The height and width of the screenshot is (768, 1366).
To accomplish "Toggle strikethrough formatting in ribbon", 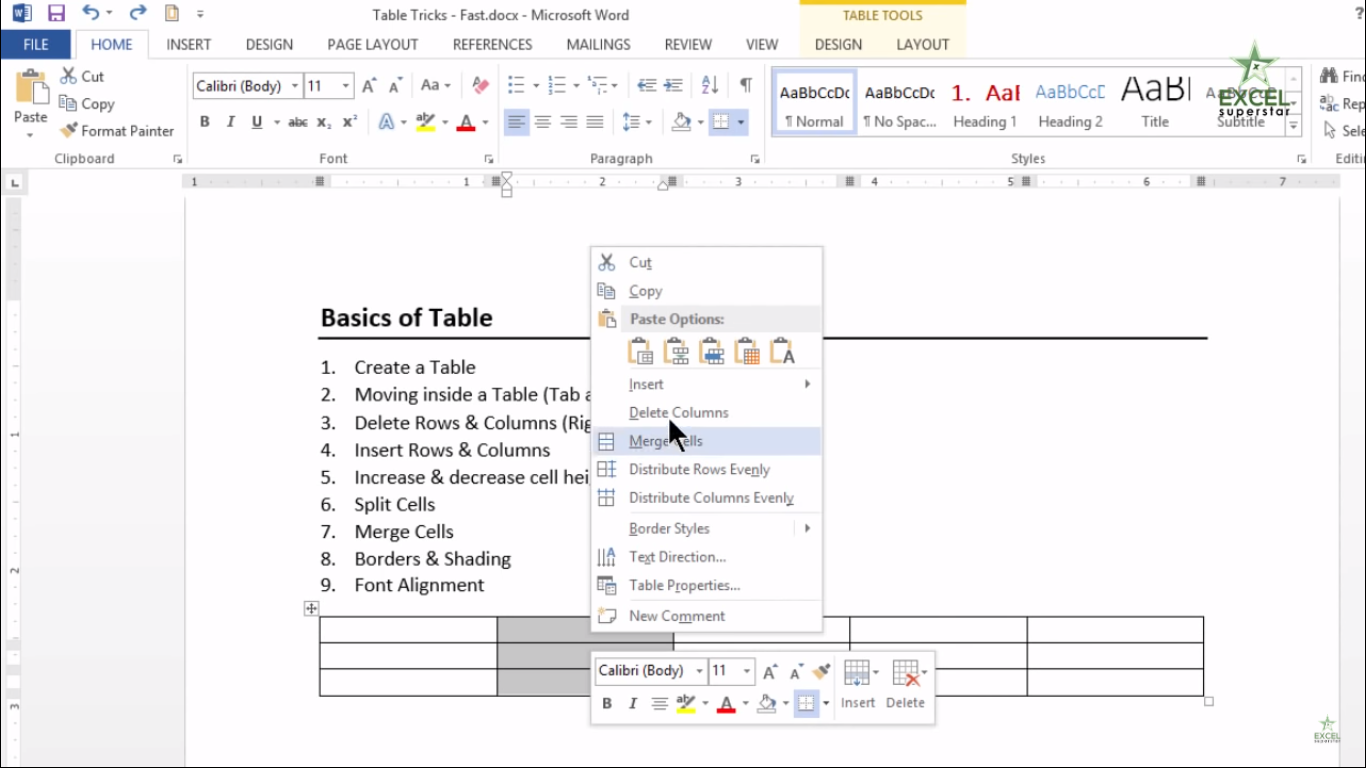I will click(x=298, y=122).
